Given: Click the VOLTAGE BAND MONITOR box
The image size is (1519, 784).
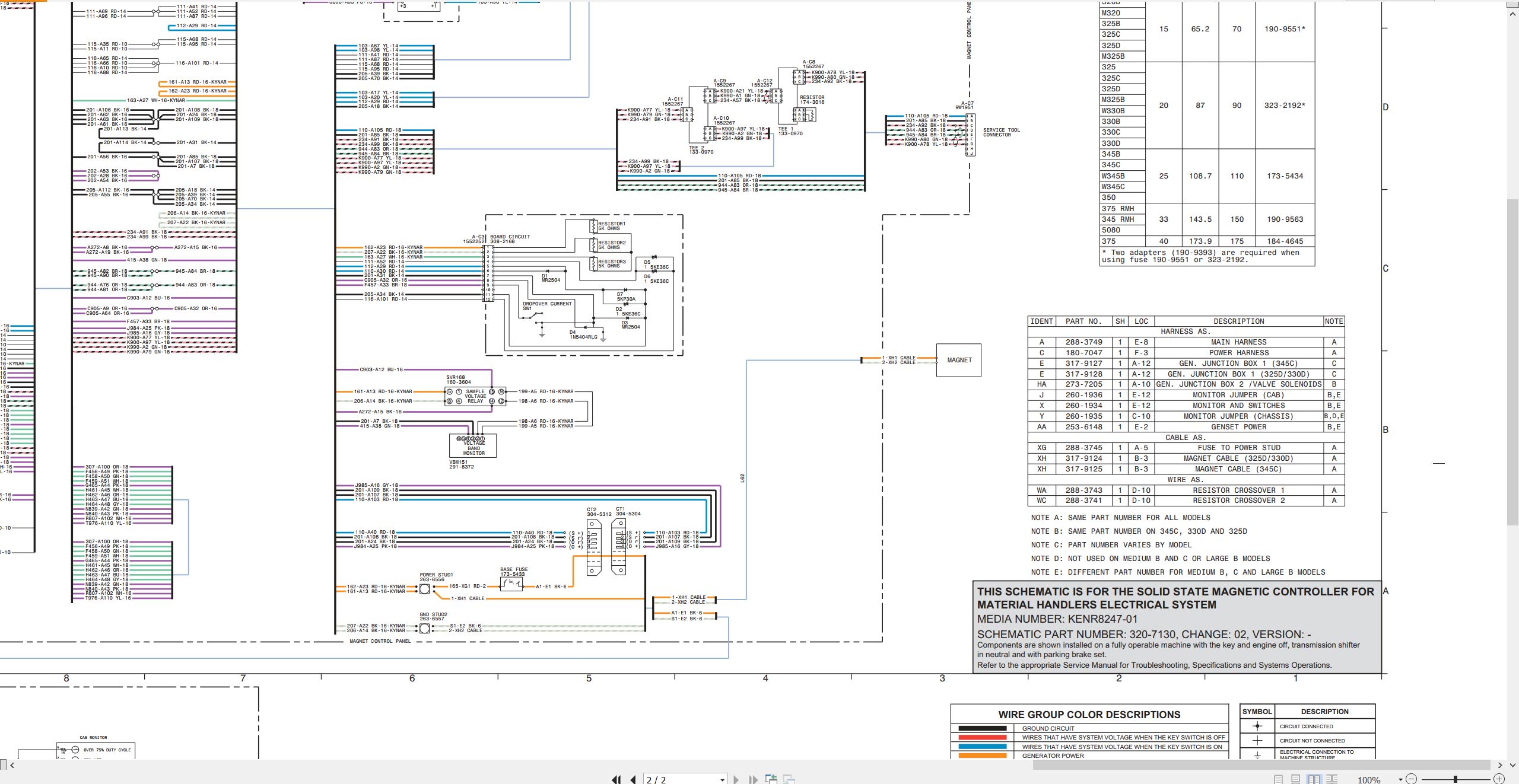Looking at the screenshot, I should pos(473,446).
